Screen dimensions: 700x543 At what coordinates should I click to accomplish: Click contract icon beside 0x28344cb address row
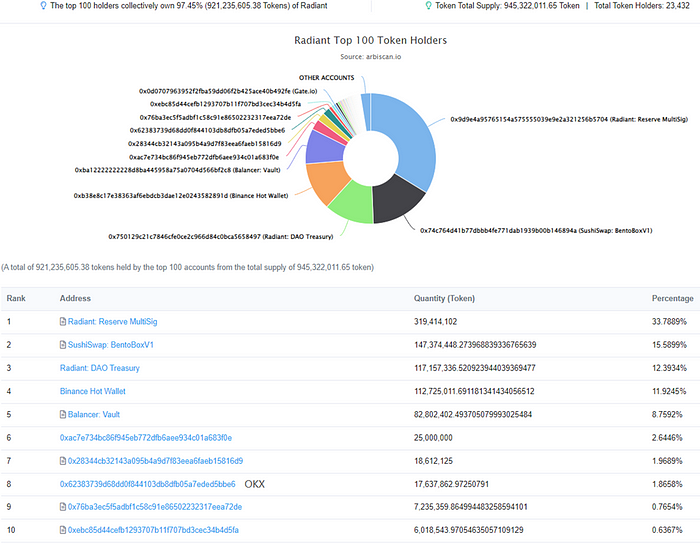click(x=63, y=461)
